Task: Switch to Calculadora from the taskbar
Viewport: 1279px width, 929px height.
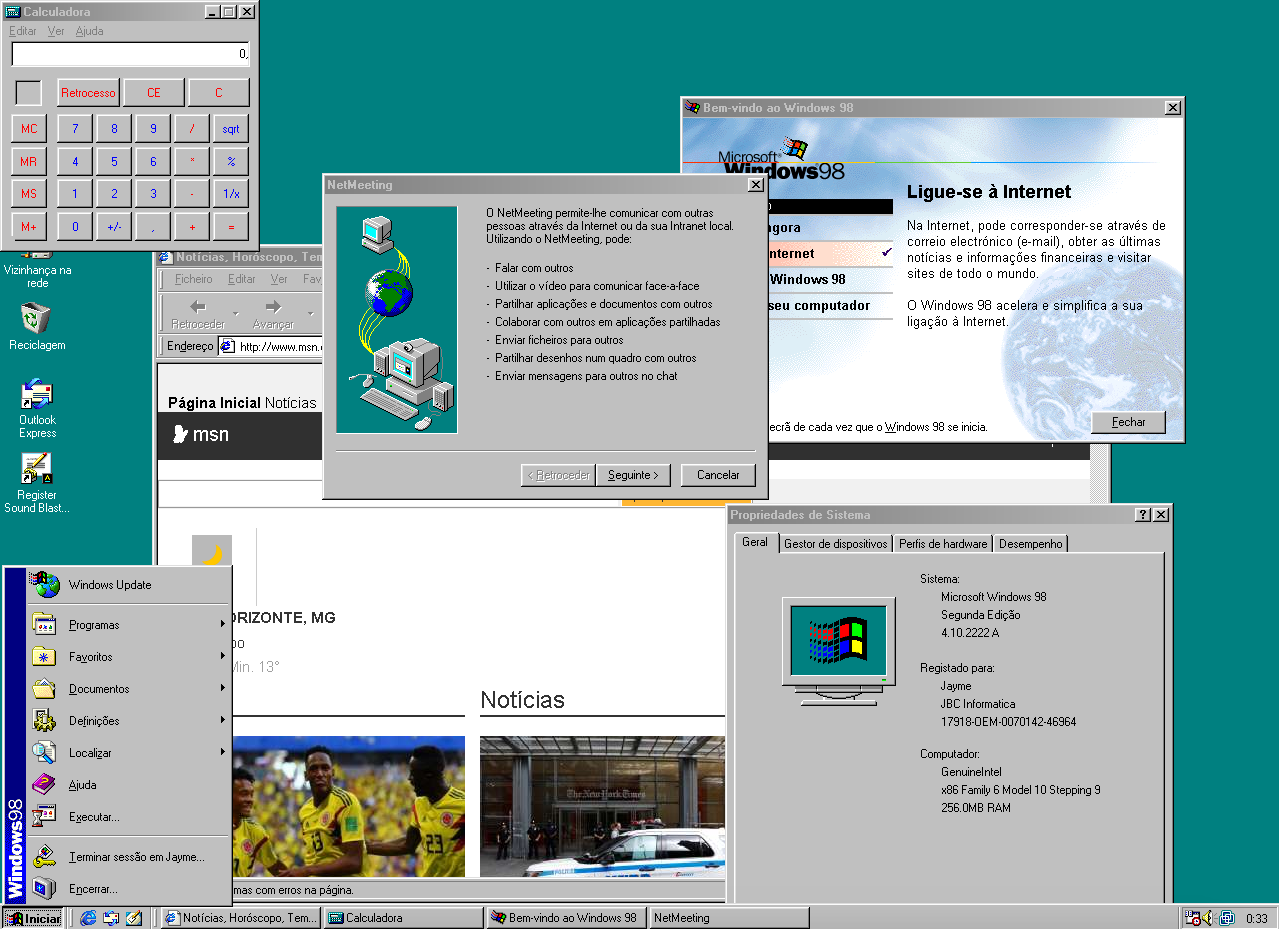Action: [402, 918]
